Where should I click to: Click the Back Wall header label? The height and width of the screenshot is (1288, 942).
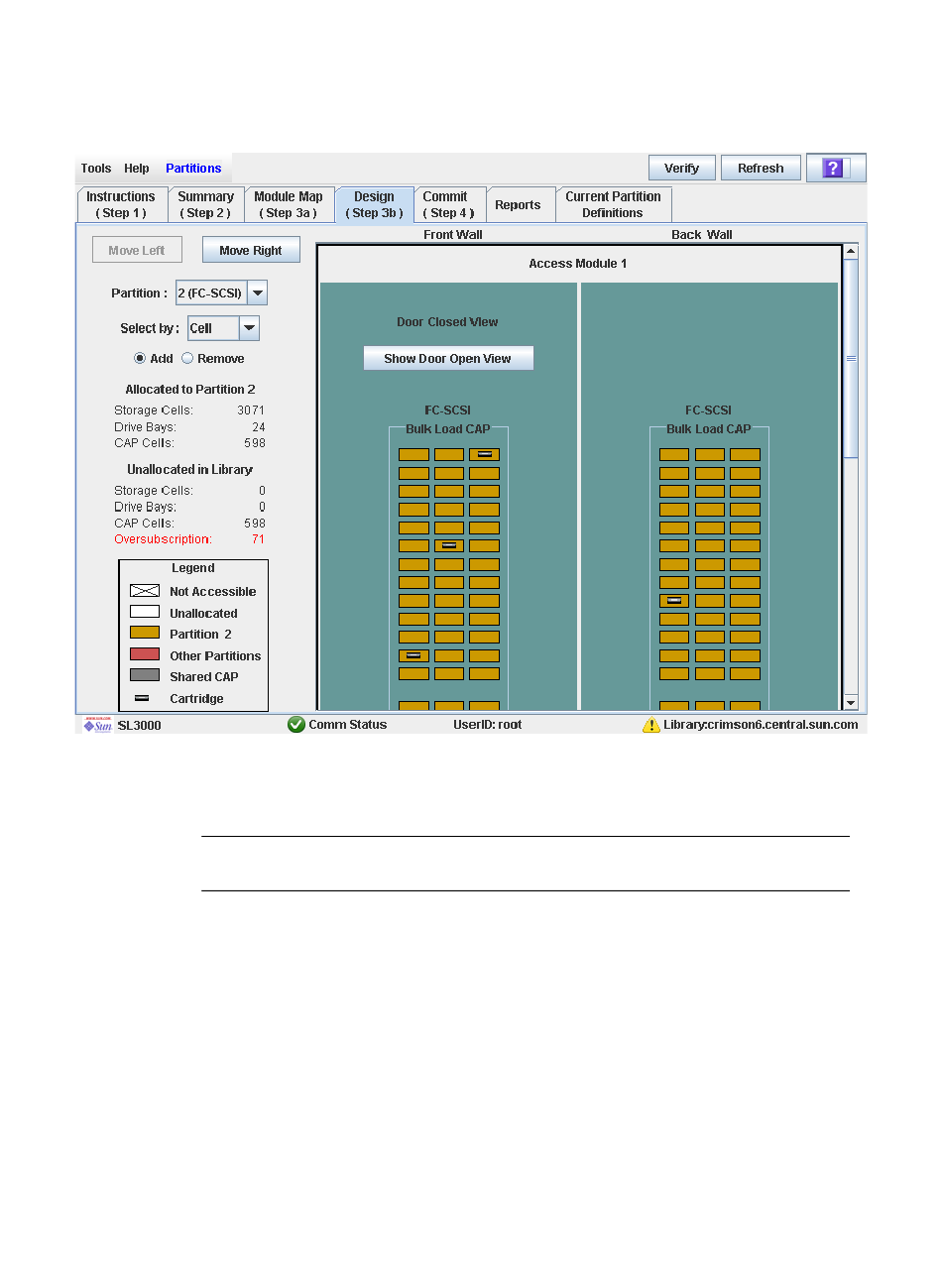pyautogui.click(x=702, y=235)
